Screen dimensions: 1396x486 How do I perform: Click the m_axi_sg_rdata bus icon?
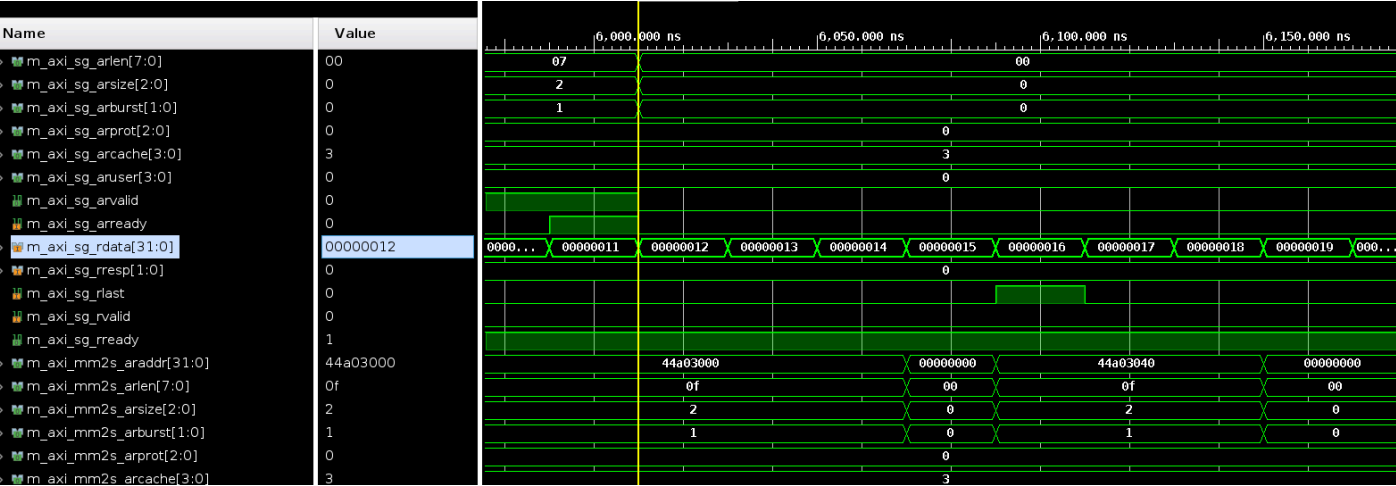[x=16, y=247]
